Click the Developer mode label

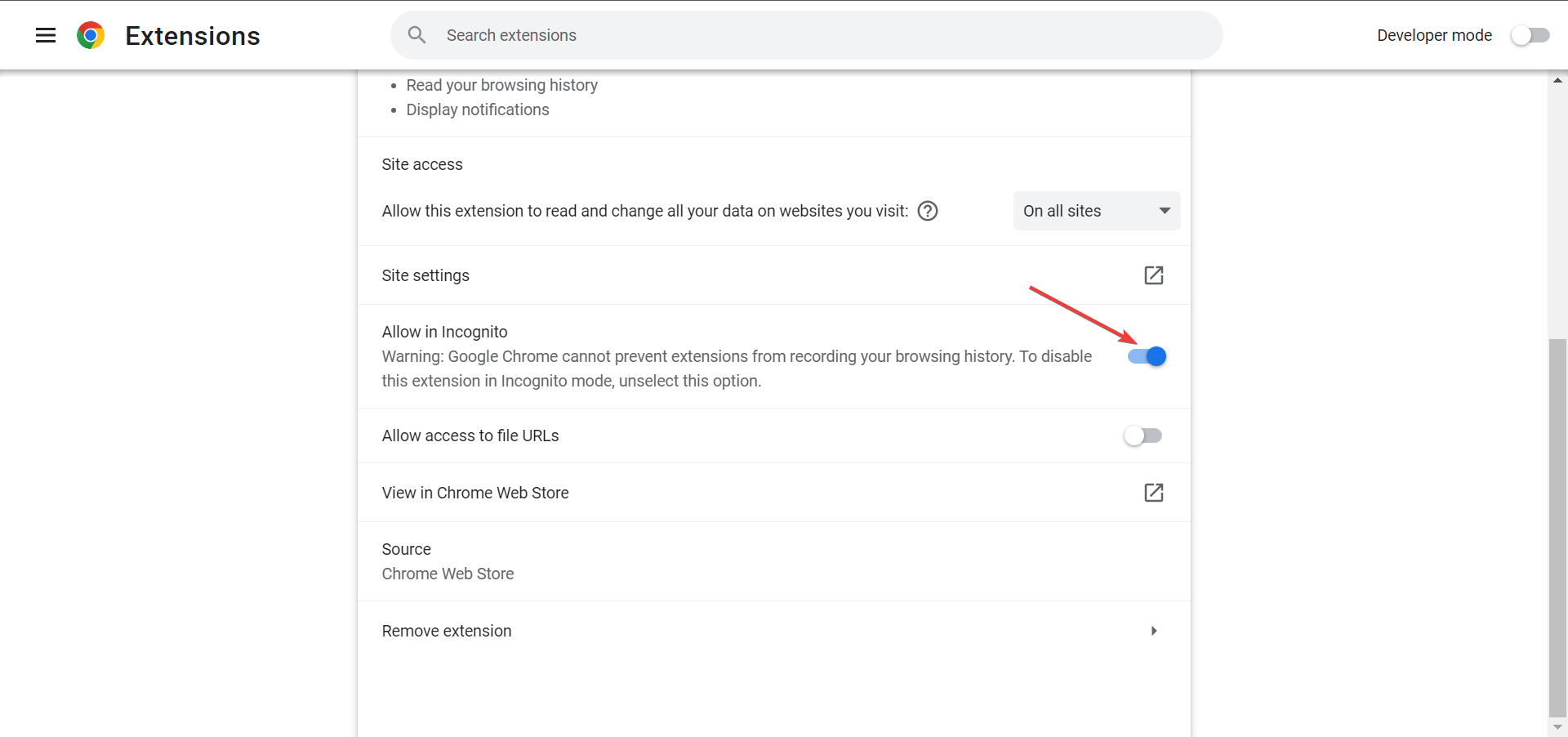coord(1434,35)
